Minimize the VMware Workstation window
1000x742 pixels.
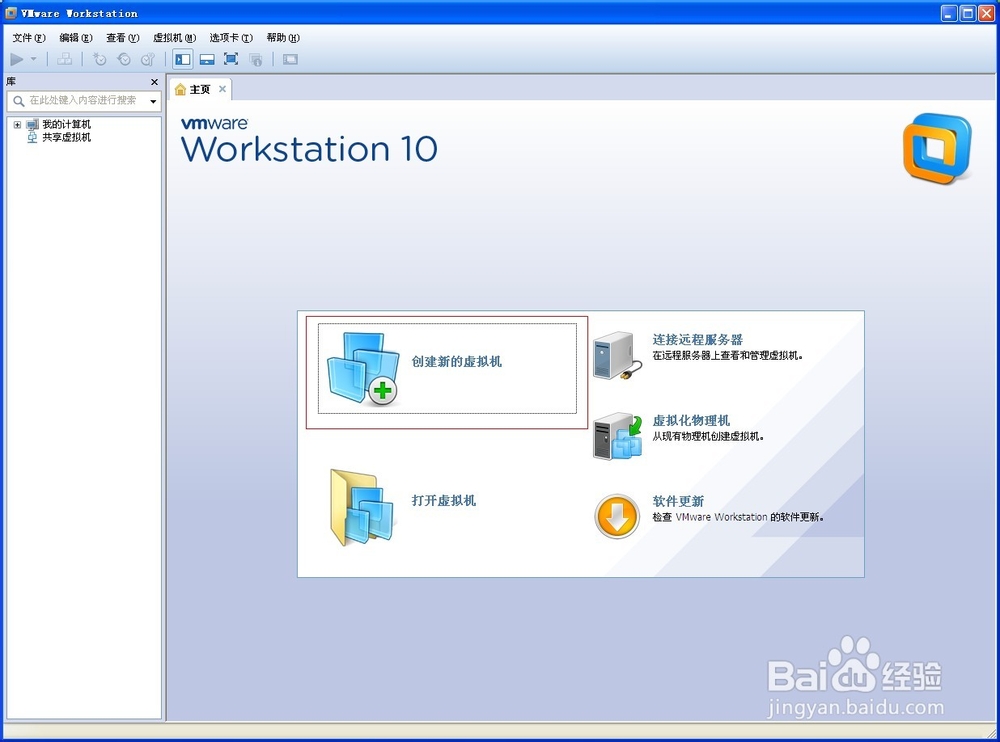(949, 13)
